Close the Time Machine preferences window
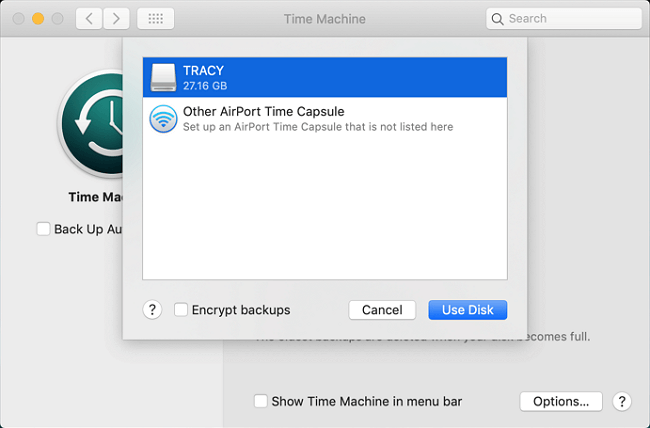 (x=19, y=19)
